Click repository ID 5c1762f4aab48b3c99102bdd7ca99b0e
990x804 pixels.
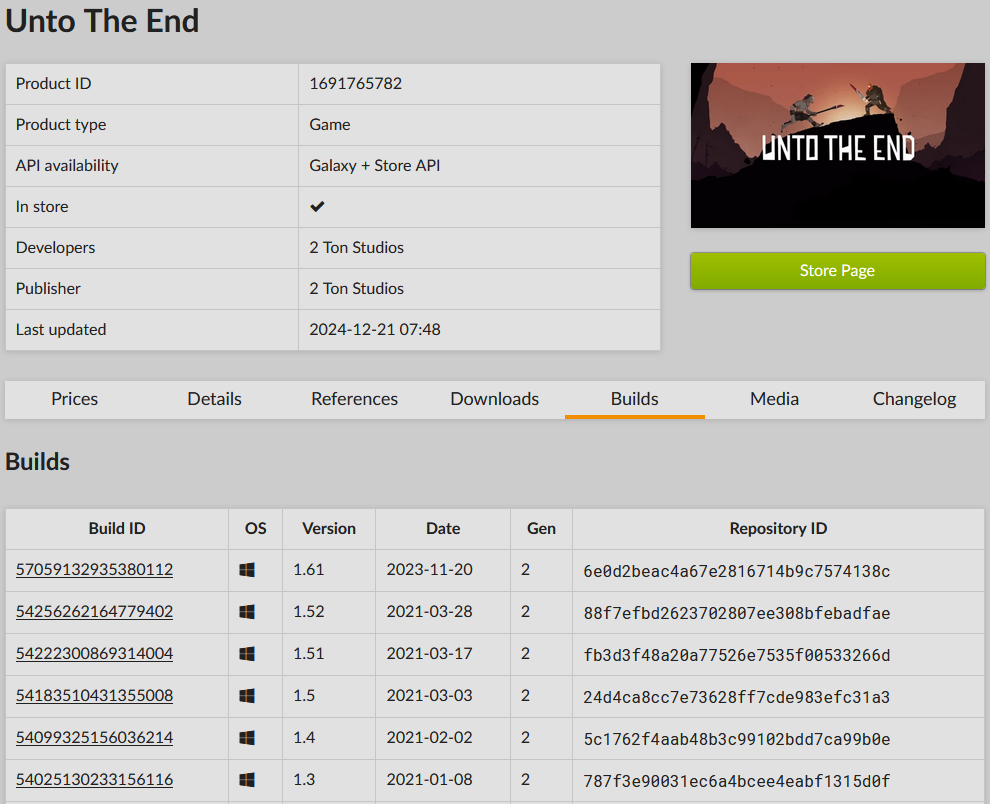point(736,739)
